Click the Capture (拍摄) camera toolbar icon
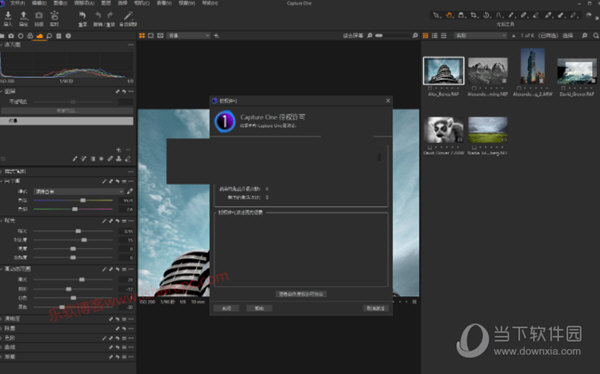Screen dimensions: 600x374 pyautogui.click(x=39, y=16)
